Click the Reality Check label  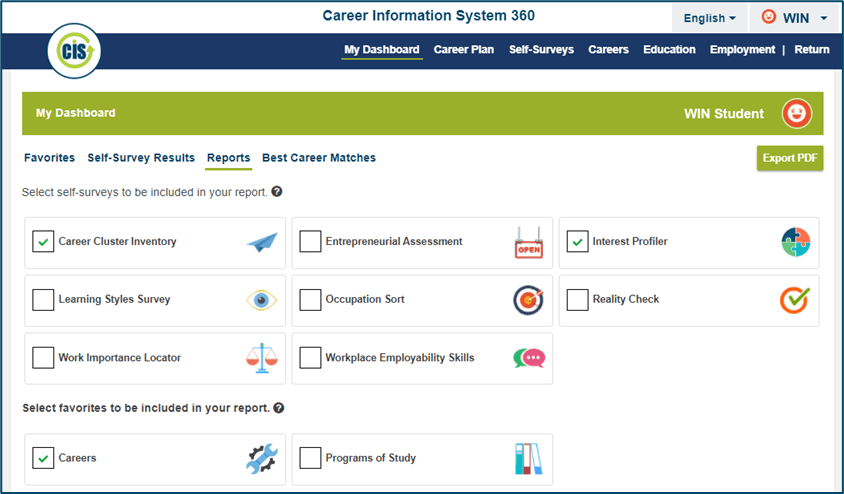625,299
